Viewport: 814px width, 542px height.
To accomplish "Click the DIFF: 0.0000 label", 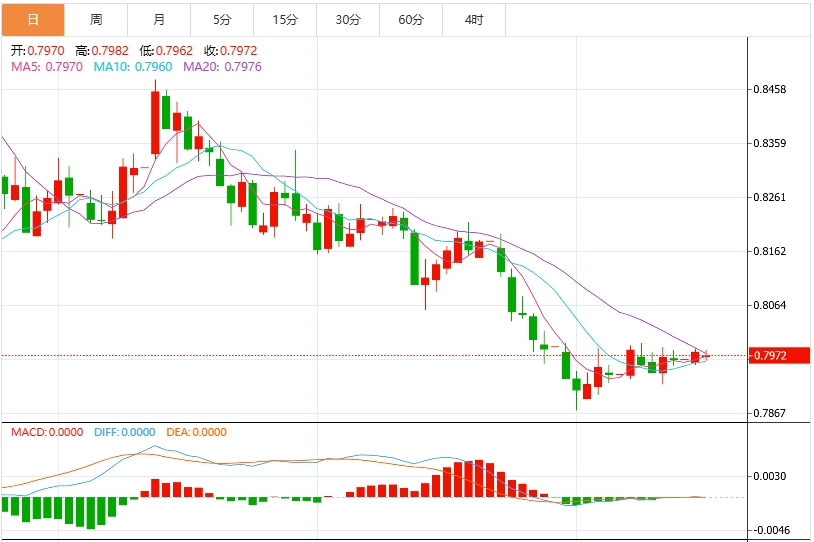I will [x=125, y=432].
